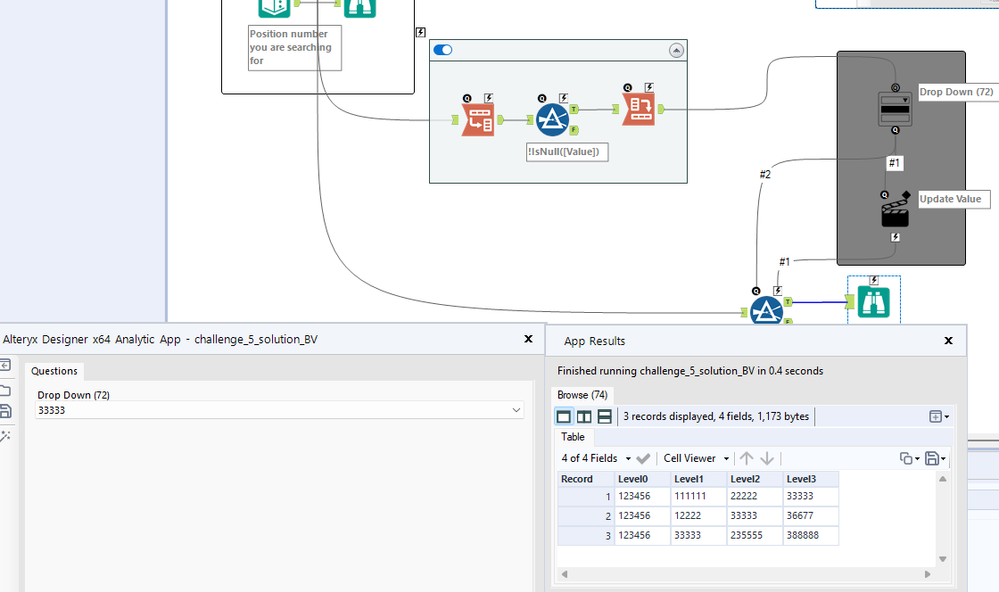This screenshot has height=592, width=999.
Task: Click results table scroll left arrow
Action: tap(564, 574)
